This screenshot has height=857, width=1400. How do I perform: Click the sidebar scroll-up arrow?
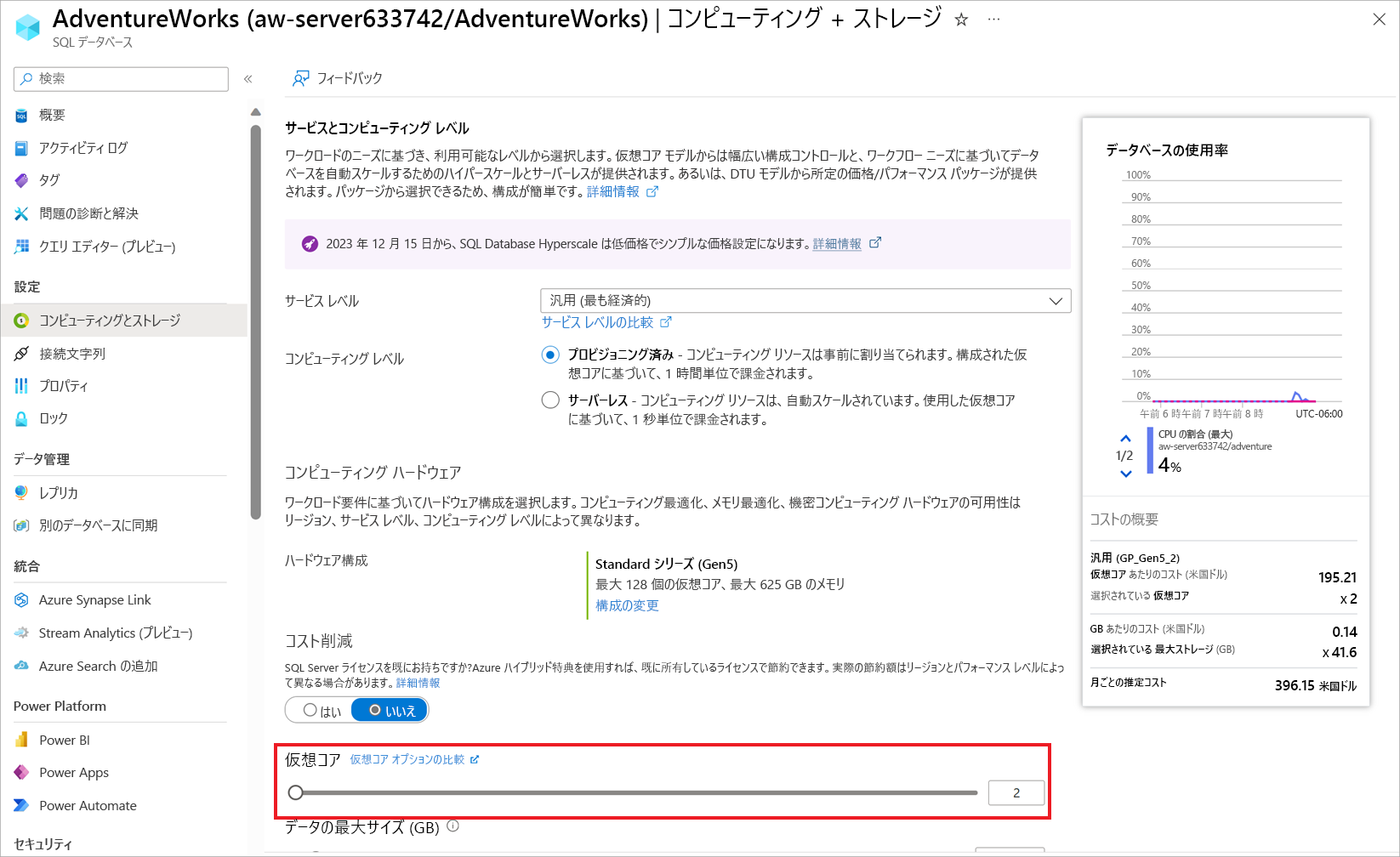coord(256,112)
